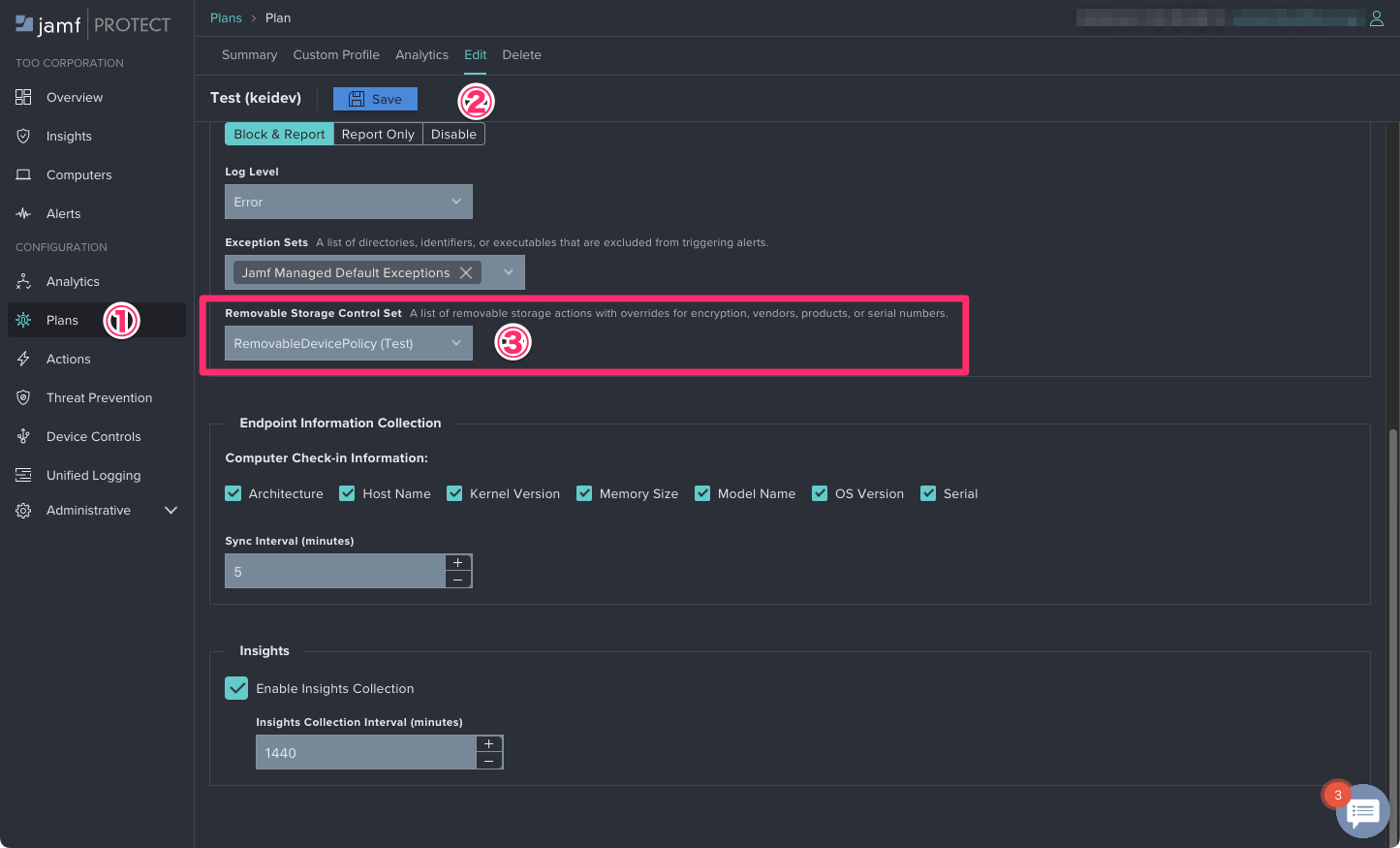Image resolution: width=1400 pixels, height=848 pixels.
Task: Click the Plans gear icon
Action: pyautogui.click(x=23, y=320)
